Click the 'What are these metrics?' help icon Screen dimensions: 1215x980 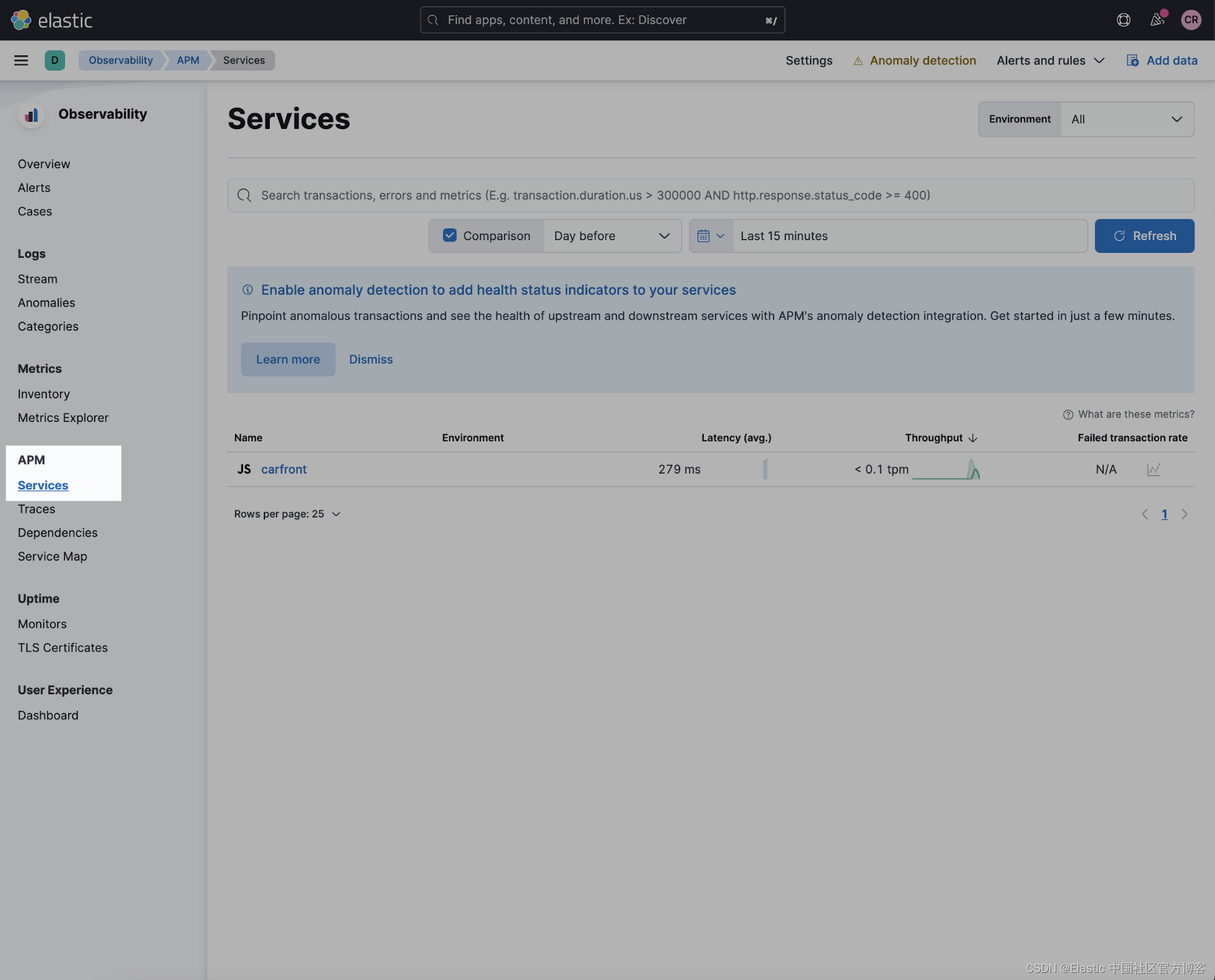[1068, 415]
